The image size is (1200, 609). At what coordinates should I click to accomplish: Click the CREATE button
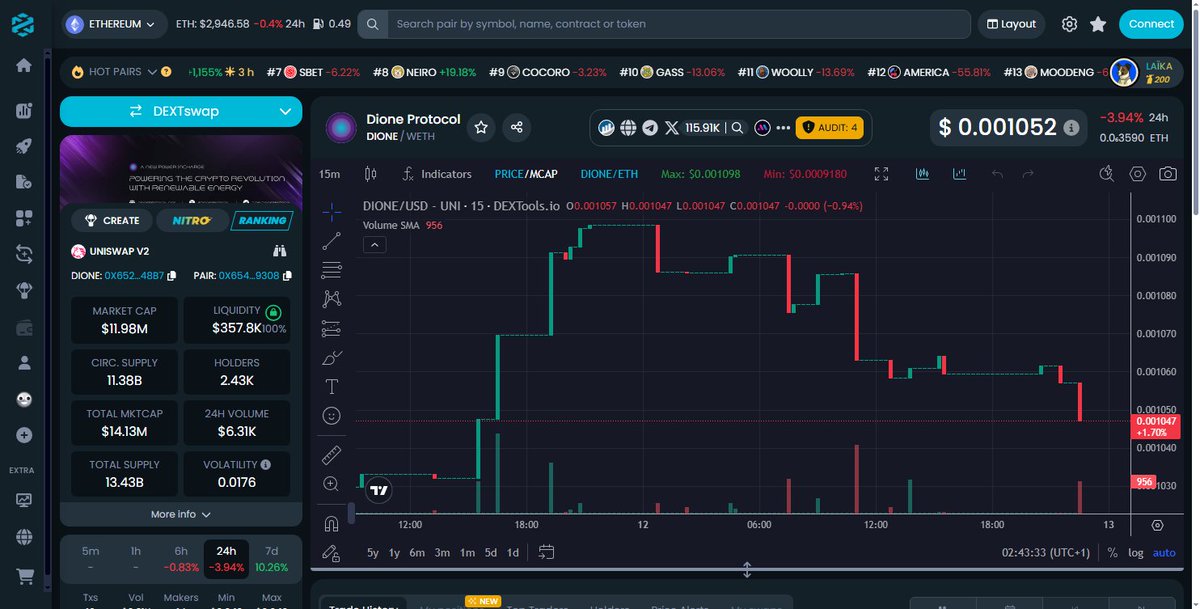click(112, 220)
